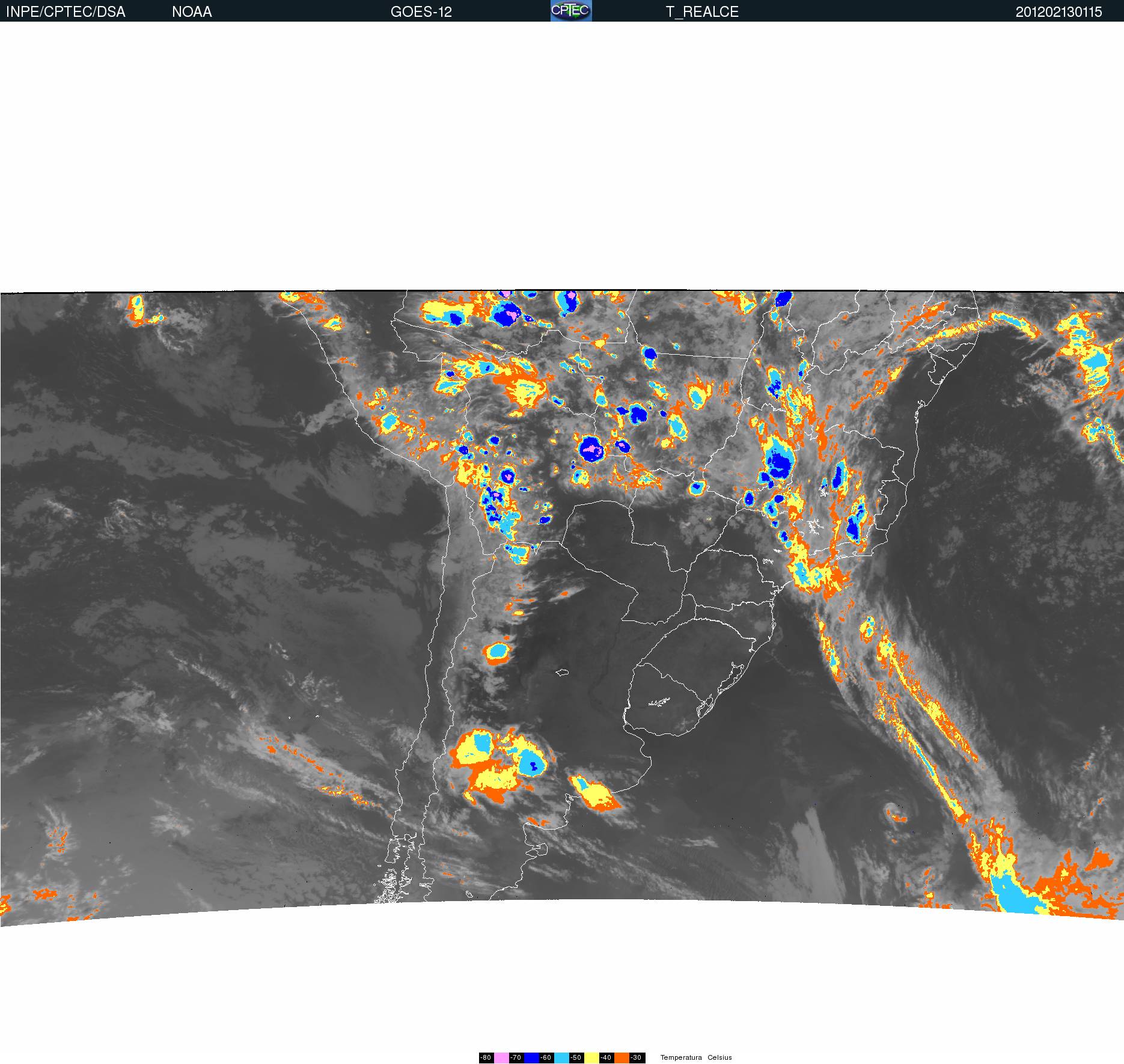Select the INPE/CPTEC/DSA header text
Screen dimensions: 1124x1064
[x=66, y=12]
